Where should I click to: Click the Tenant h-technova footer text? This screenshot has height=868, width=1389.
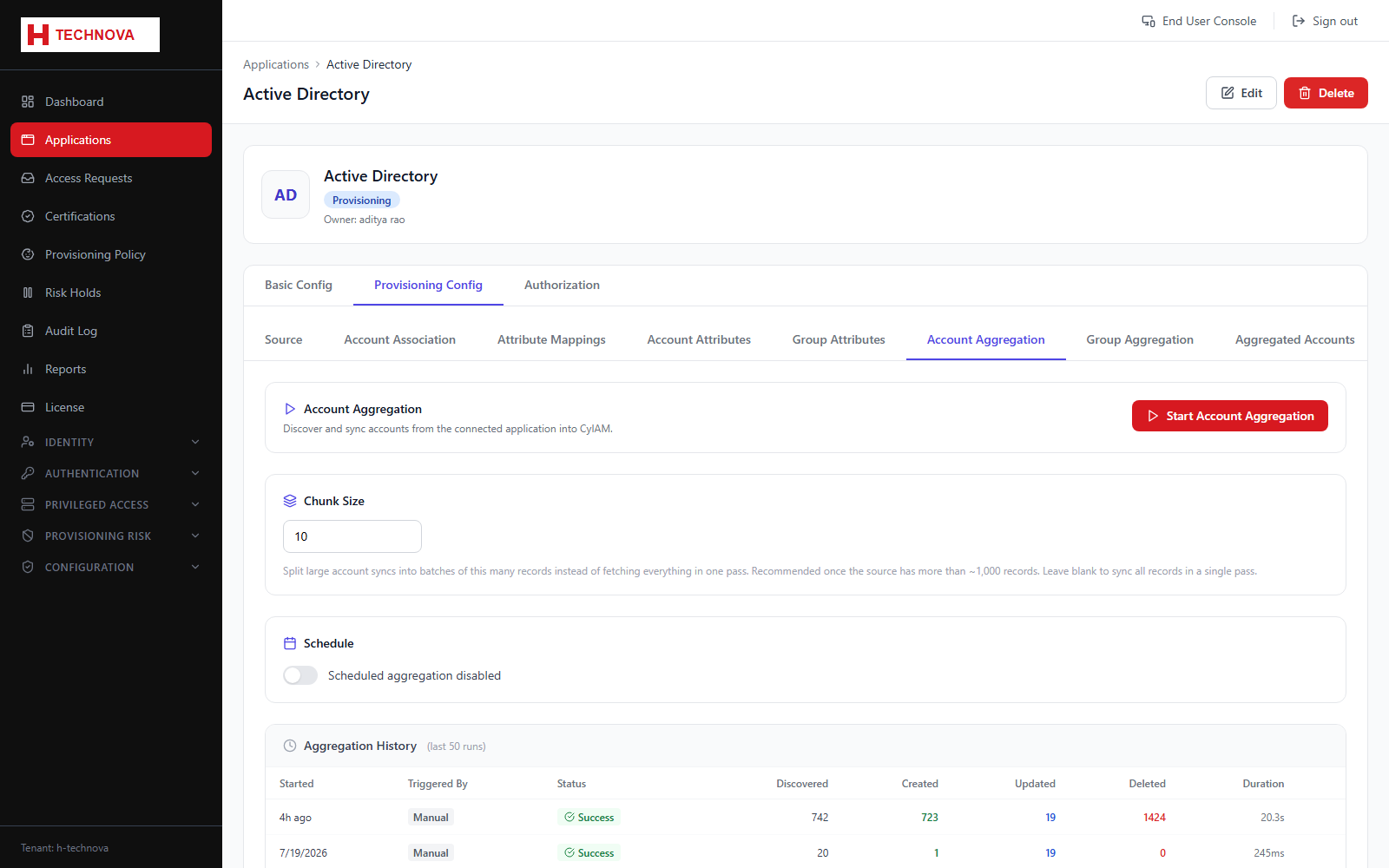[64, 848]
